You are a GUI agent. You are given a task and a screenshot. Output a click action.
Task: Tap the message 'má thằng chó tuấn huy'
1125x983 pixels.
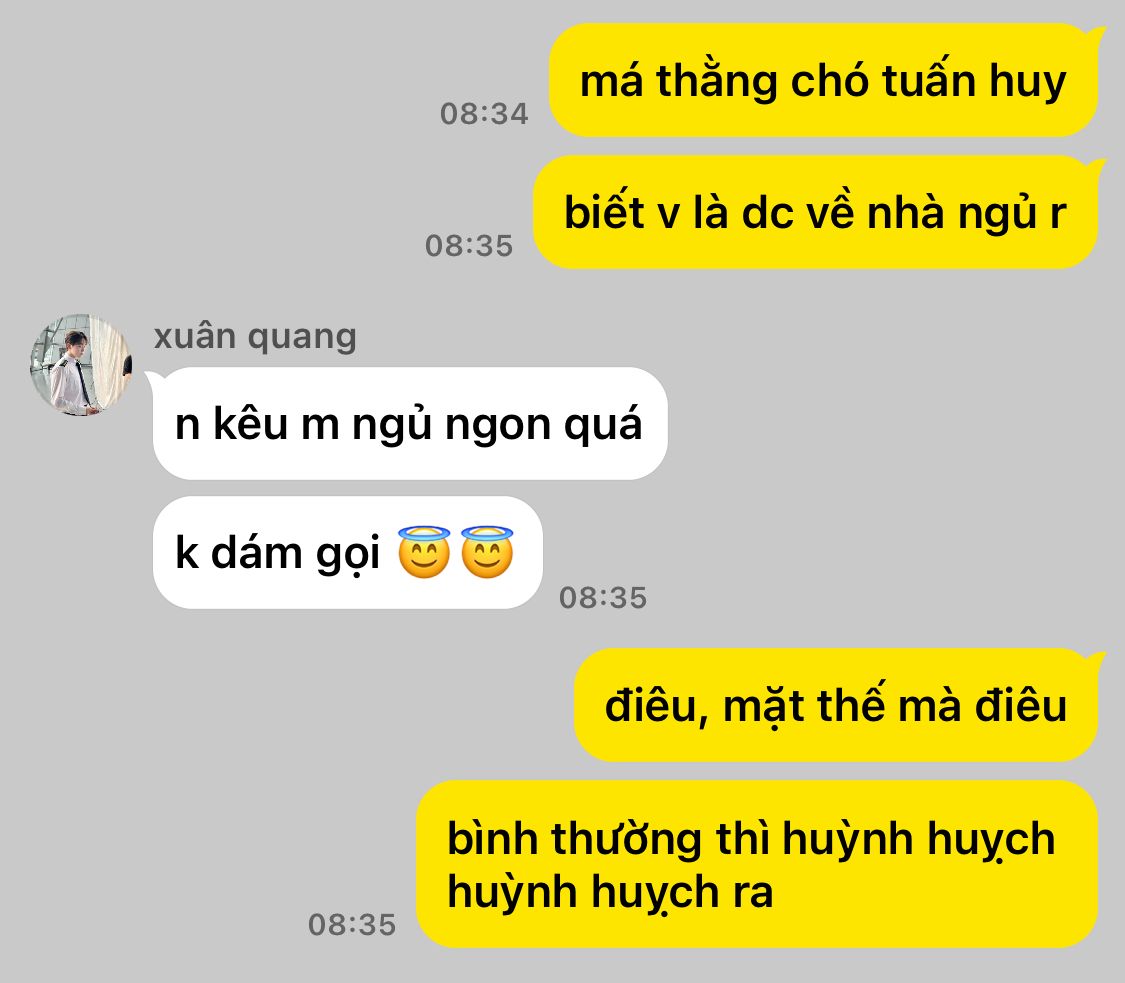(x=824, y=80)
